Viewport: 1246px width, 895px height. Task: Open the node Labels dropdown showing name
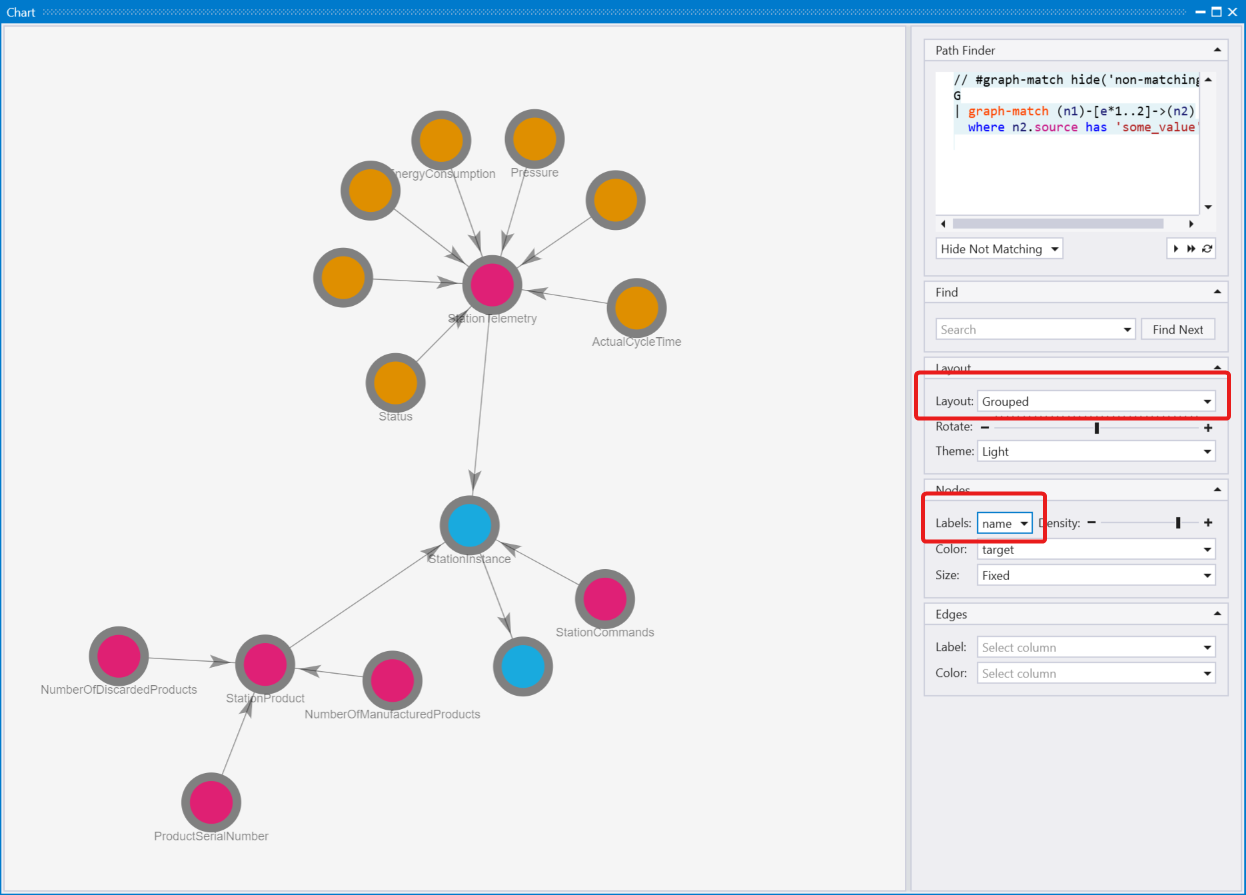coord(1004,523)
